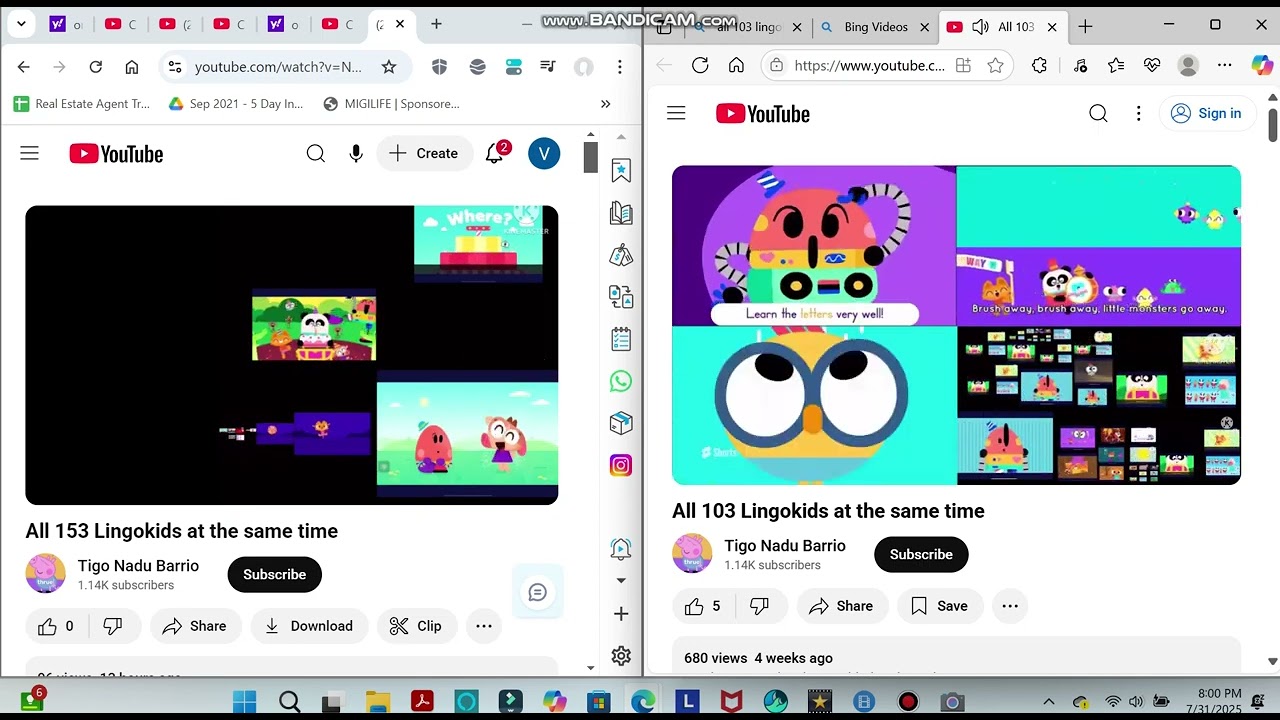
Task: Add a sidebar app with the plus icon
Action: 621,614
